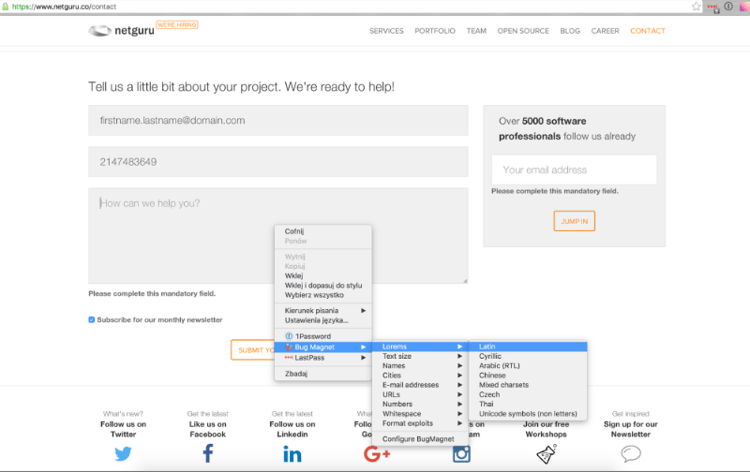Click the Facebook icon in footer
This screenshot has width=750, height=472.
[208, 454]
